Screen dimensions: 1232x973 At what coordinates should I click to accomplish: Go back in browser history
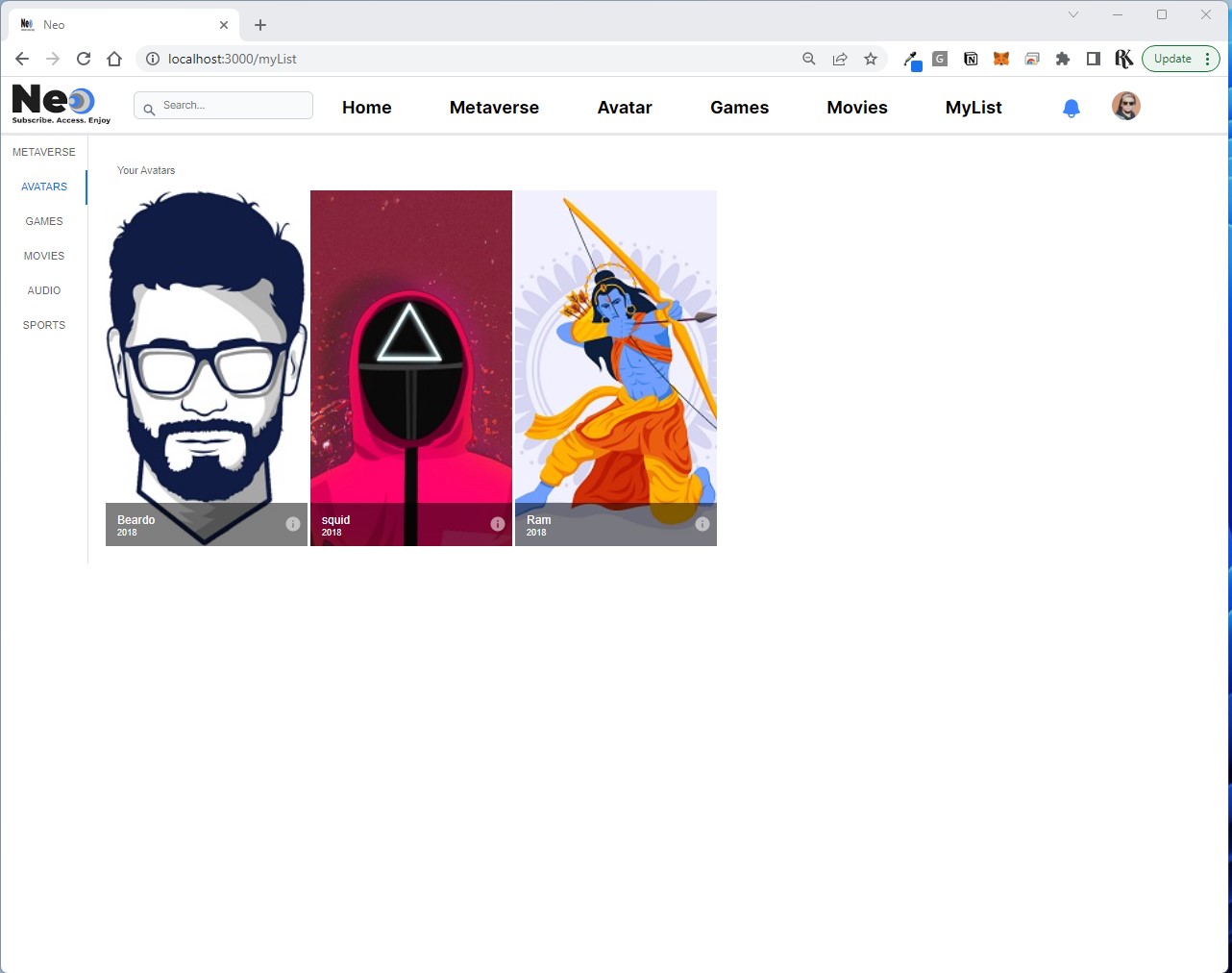(x=22, y=59)
